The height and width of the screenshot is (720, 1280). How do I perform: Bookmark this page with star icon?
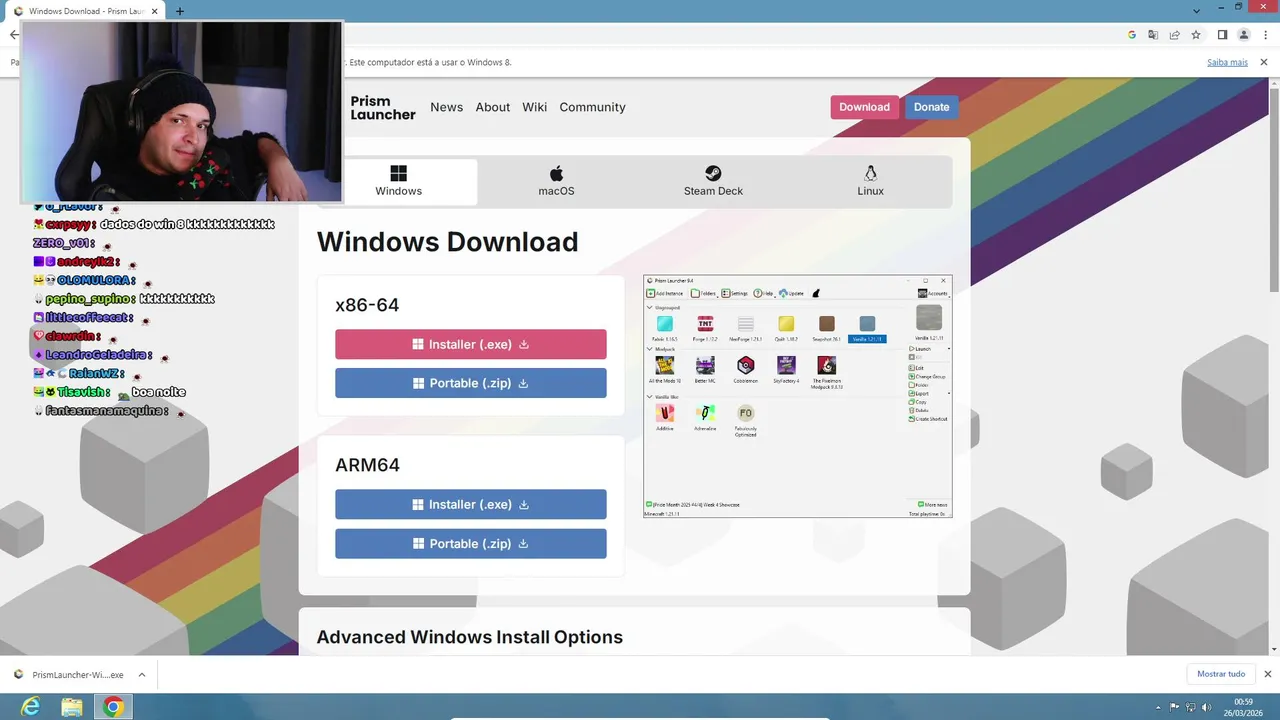click(x=1195, y=34)
